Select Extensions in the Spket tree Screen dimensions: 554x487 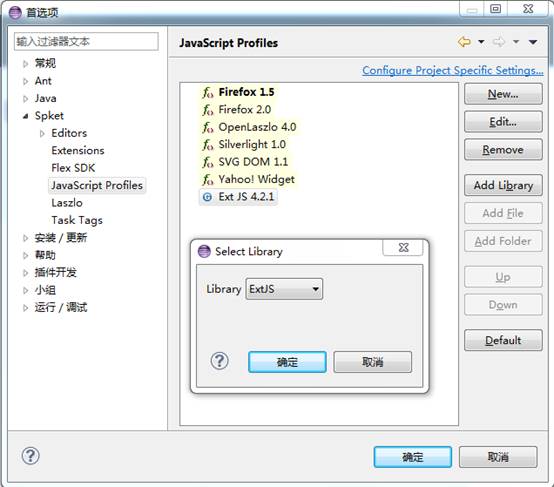click(x=78, y=151)
